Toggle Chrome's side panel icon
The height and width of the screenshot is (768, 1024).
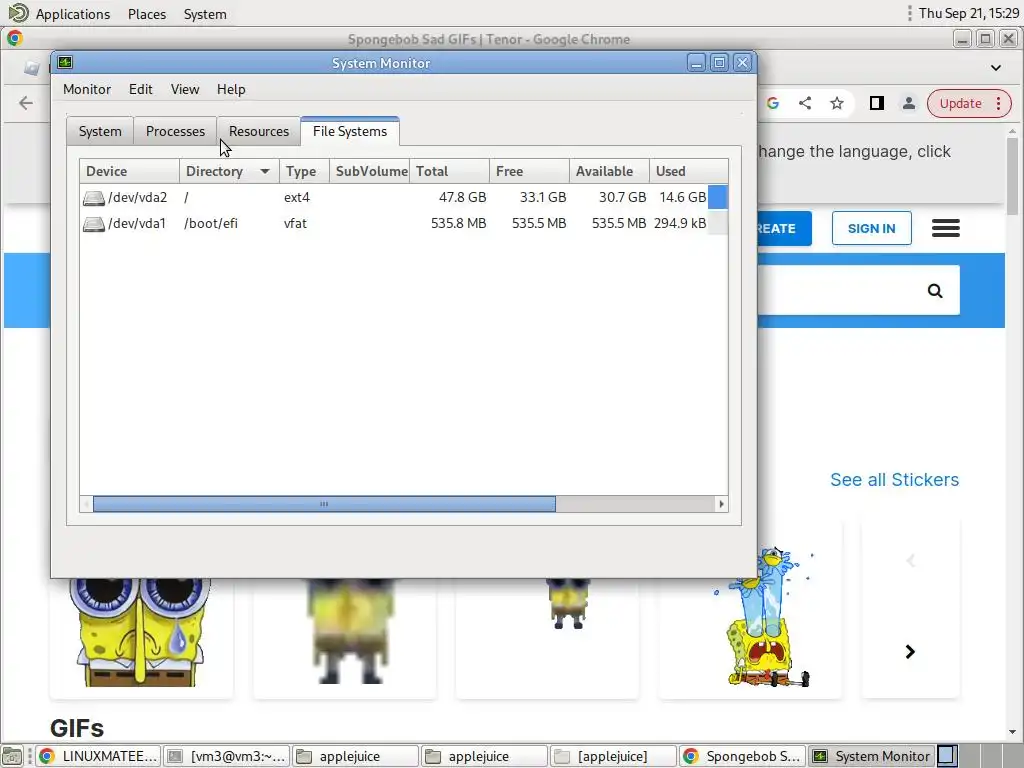(876, 103)
